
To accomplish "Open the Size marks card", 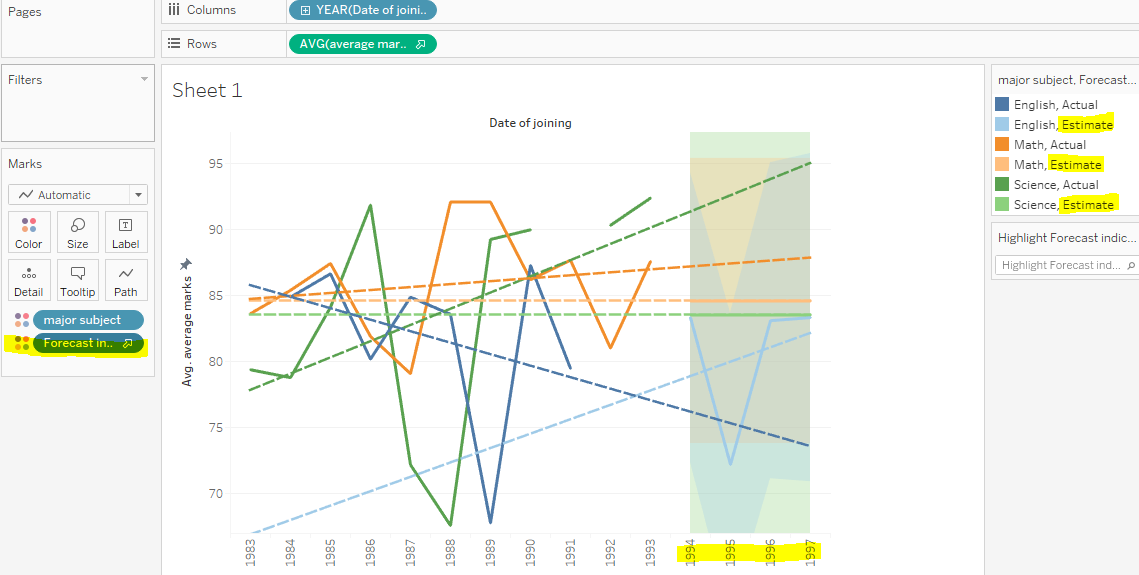I will pyautogui.click(x=77, y=232).
